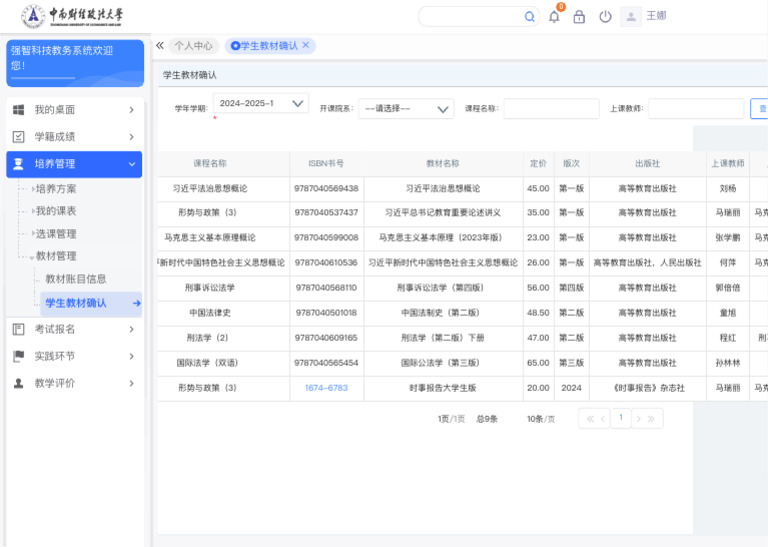Click the 出版社 column header

tap(648, 164)
